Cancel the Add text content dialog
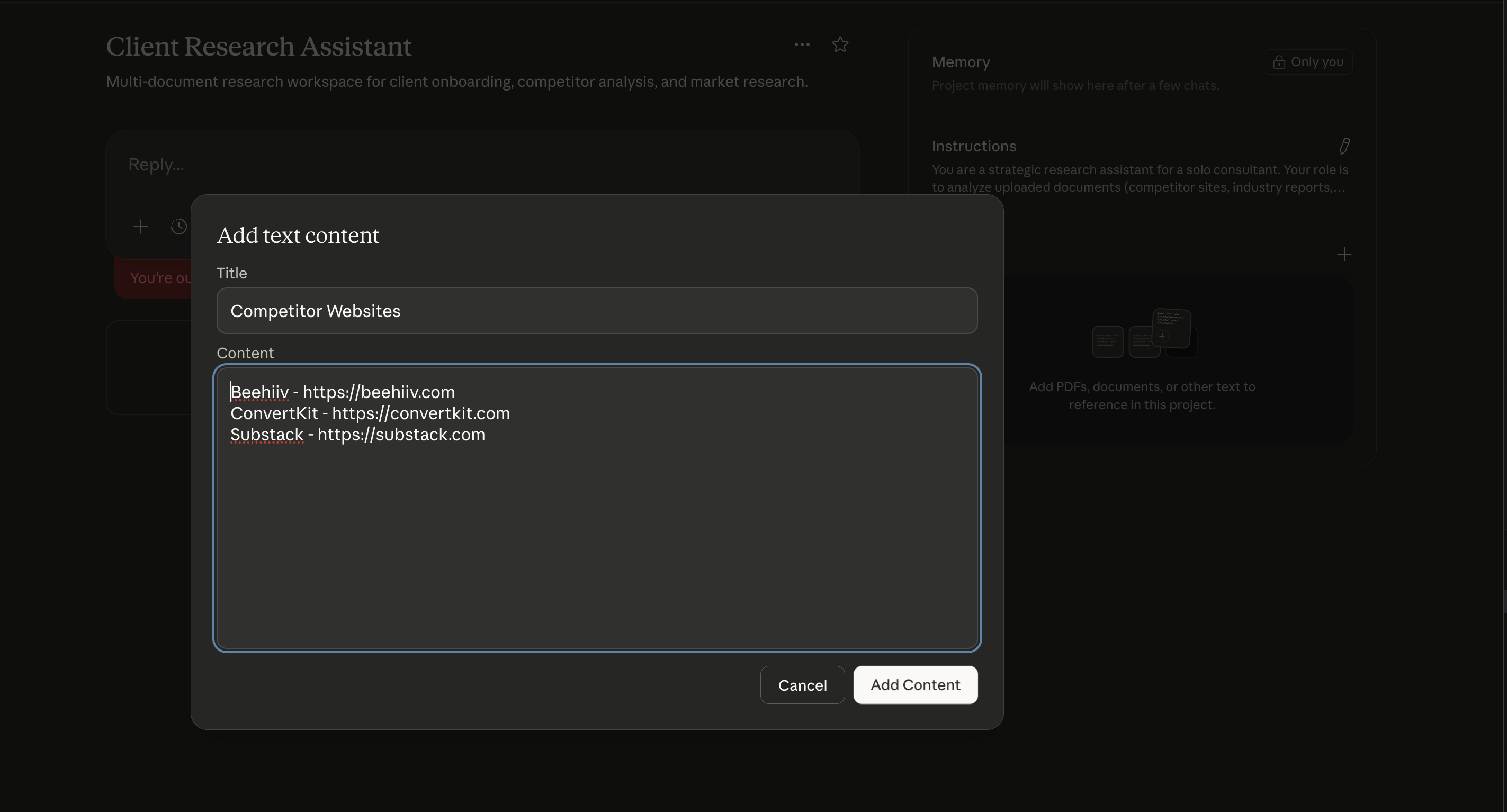The height and width of the screenshot is (812, 1507). click(802, 685)
